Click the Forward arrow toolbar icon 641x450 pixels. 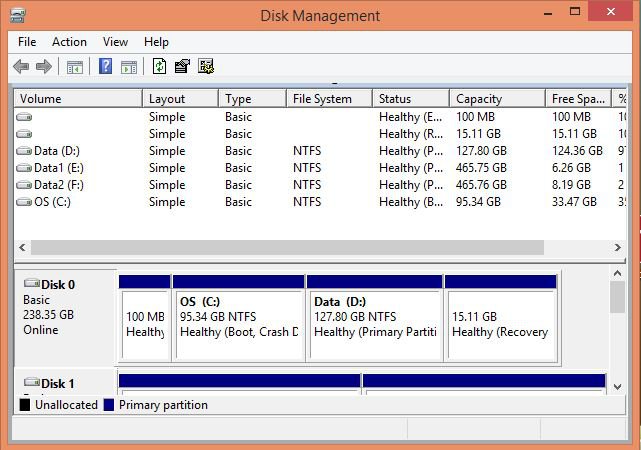tap(44, 67)
